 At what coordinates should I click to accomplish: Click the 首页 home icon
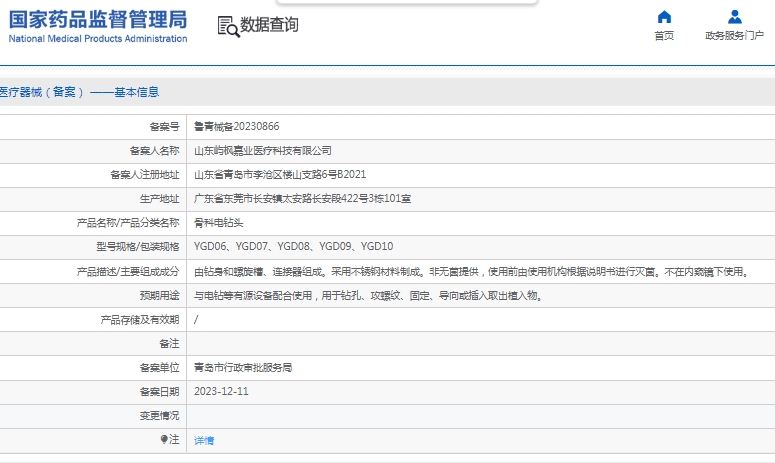point(664,17)
